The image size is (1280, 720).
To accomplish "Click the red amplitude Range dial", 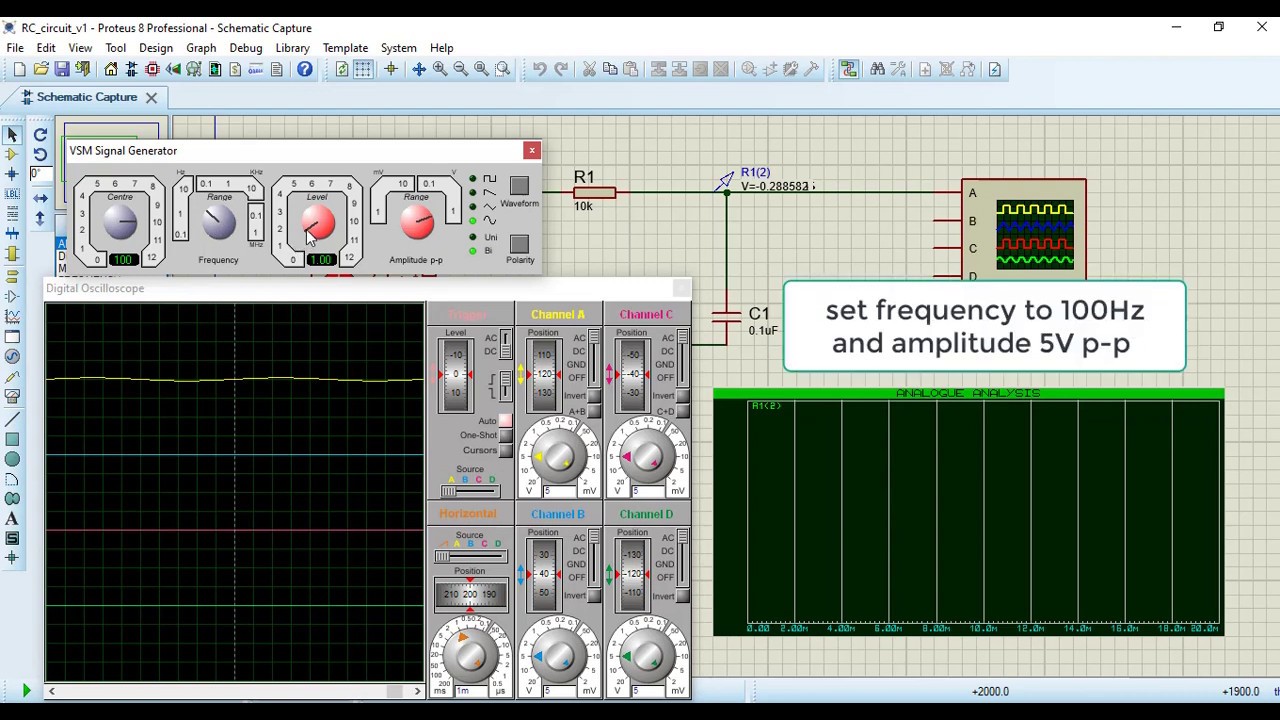I will [417, 223].
